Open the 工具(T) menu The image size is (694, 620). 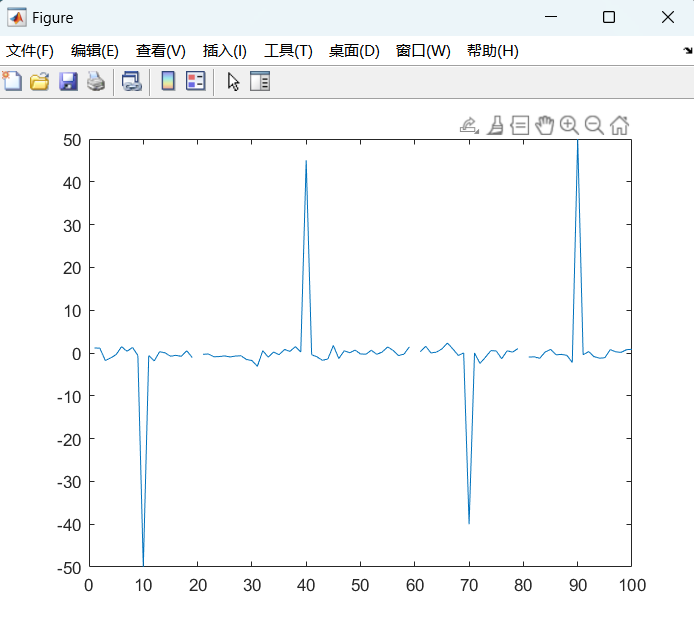289,51
